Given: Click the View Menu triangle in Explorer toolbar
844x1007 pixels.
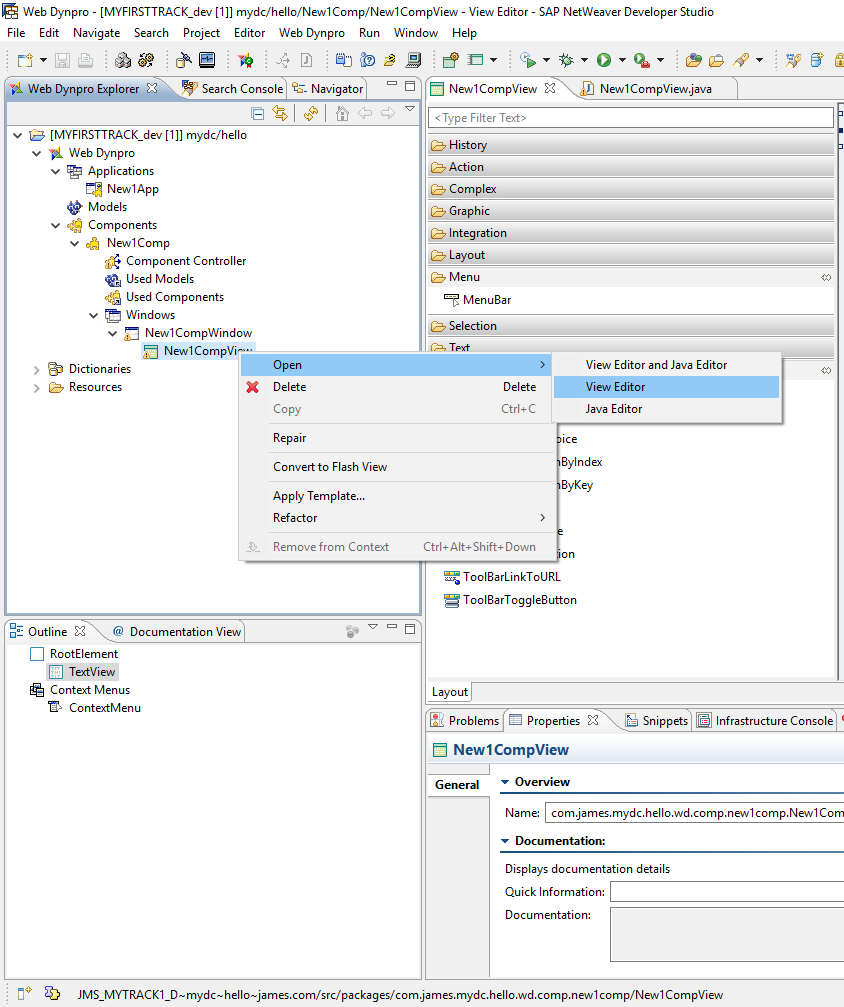Looking at the screenshot, I should (410, 109).
